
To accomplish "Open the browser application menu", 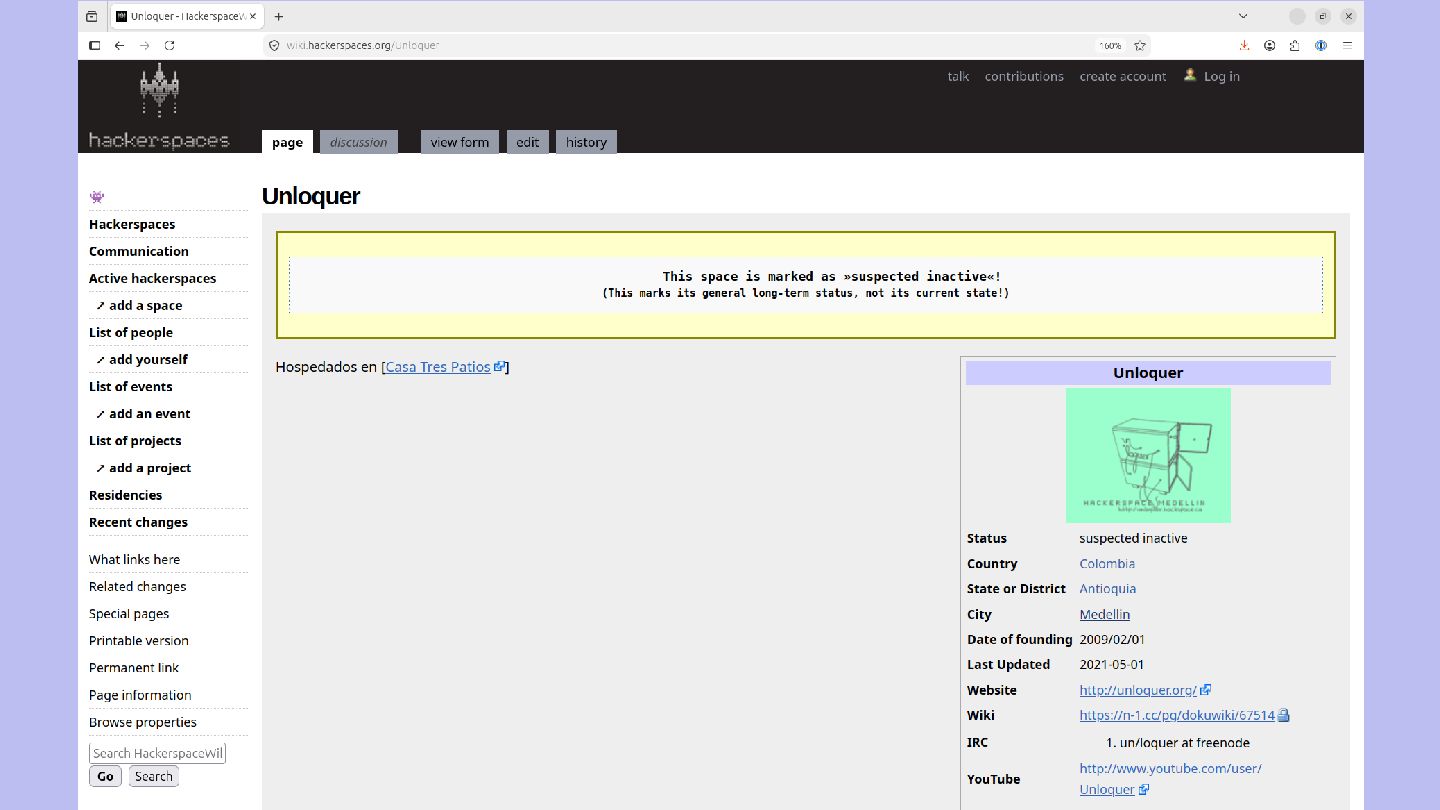I will point(1347,45).
